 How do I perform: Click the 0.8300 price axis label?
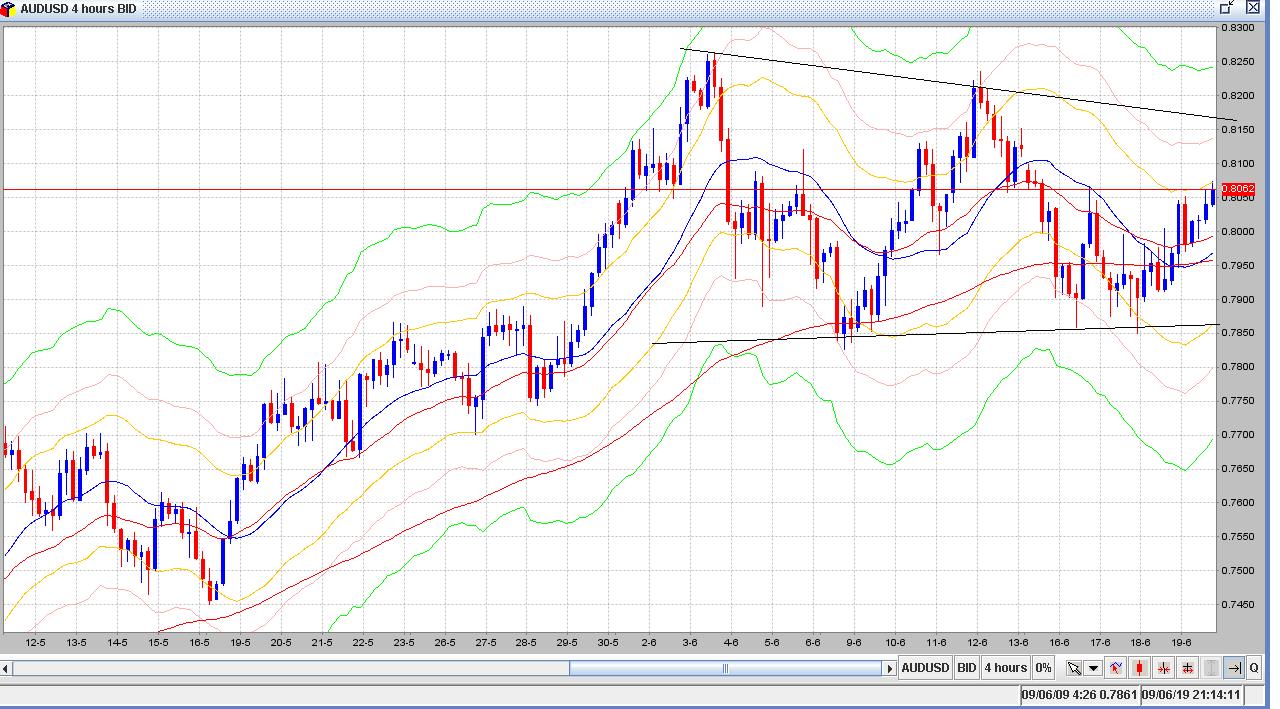click(1236, 28)
